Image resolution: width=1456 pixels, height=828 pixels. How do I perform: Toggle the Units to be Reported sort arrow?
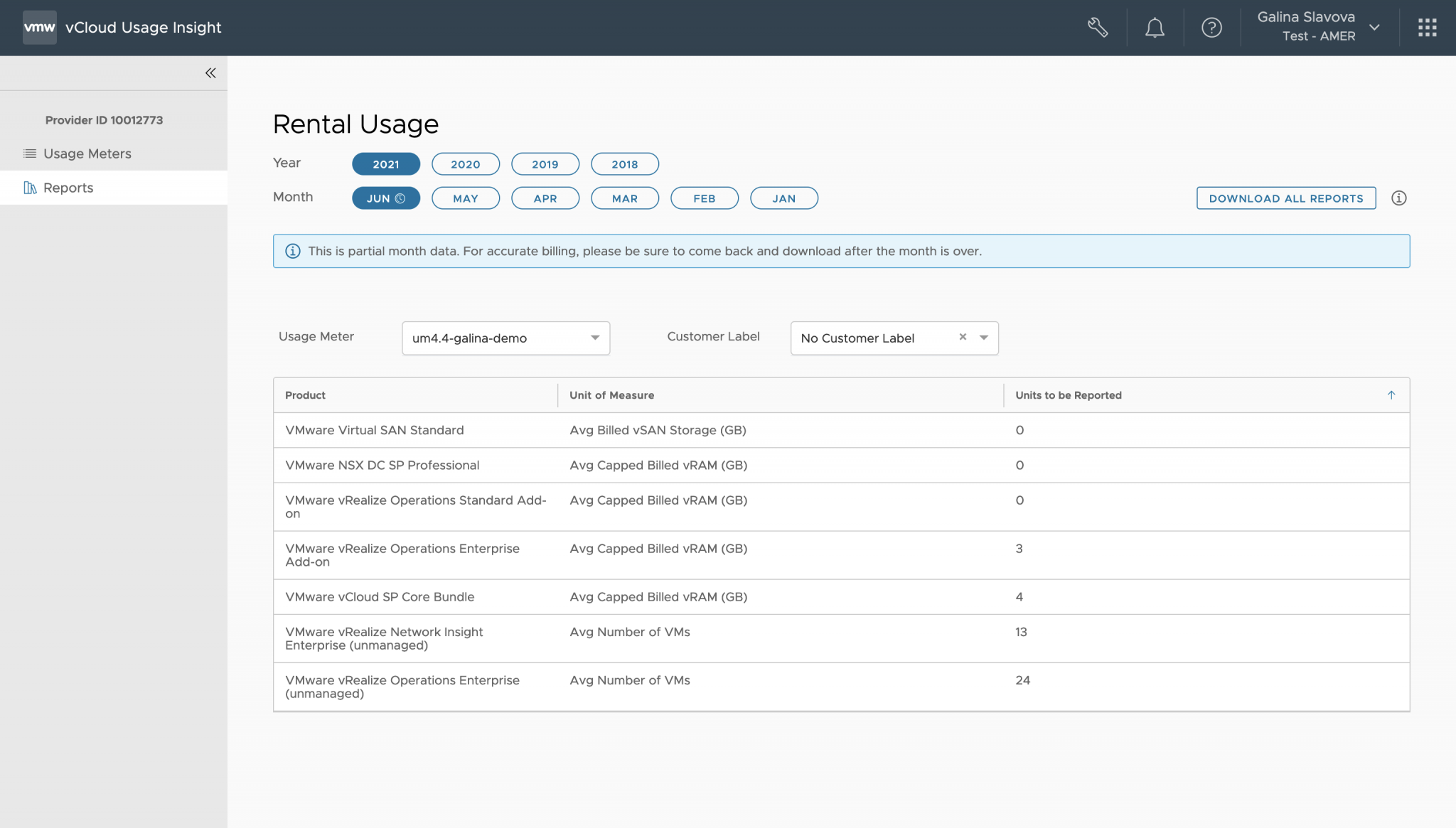1391,394
